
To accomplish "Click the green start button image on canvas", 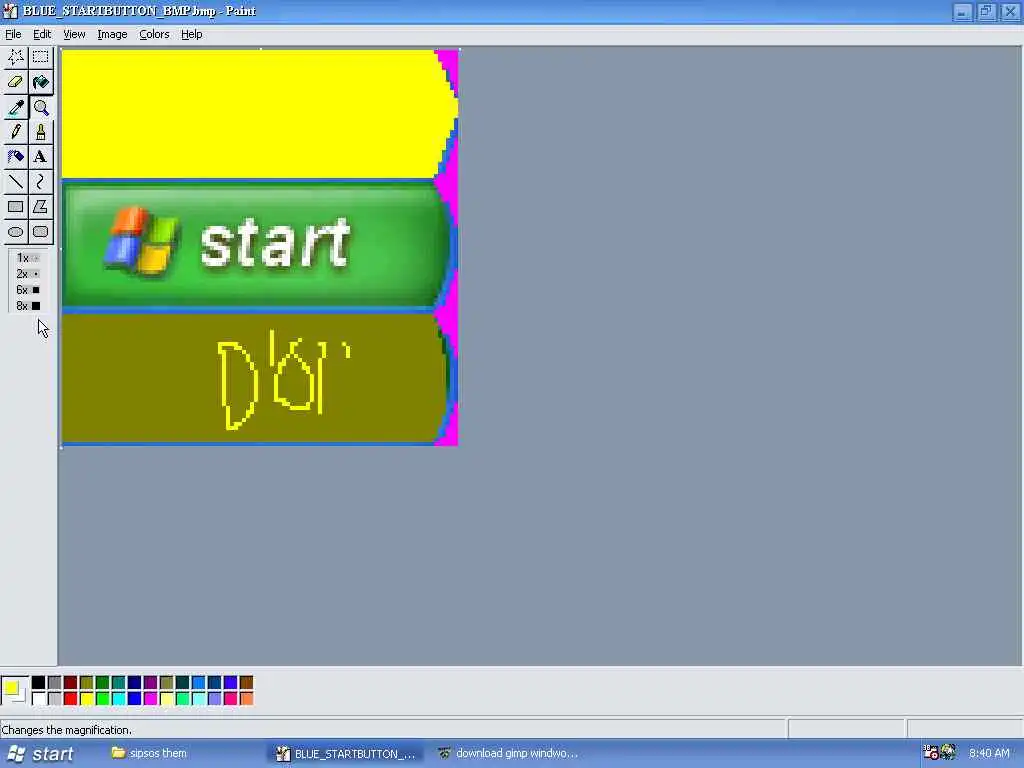I will tap(256, 245).
